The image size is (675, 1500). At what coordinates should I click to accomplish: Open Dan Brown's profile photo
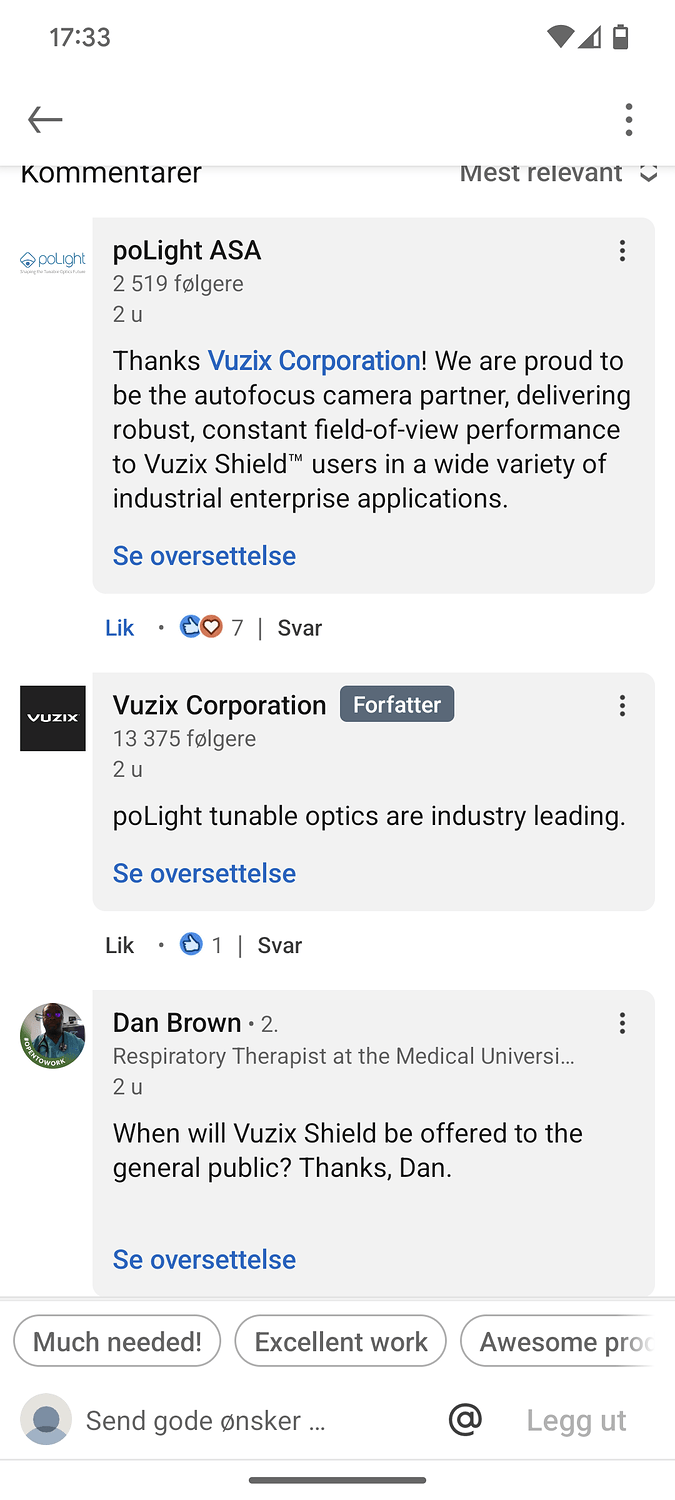[53, 1036]
